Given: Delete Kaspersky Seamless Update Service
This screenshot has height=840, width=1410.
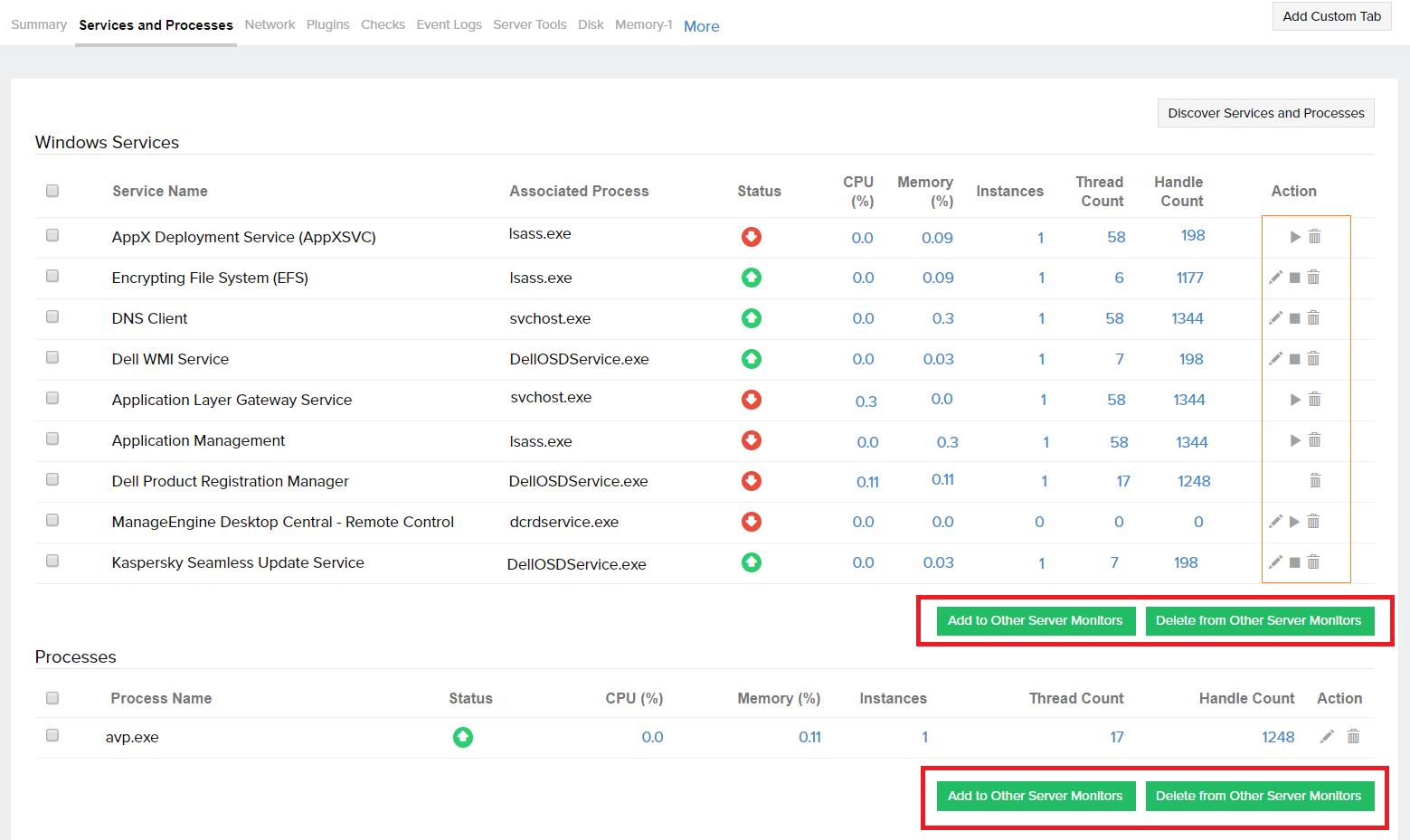Looking at the screenshot, I should click(1314, 562).
